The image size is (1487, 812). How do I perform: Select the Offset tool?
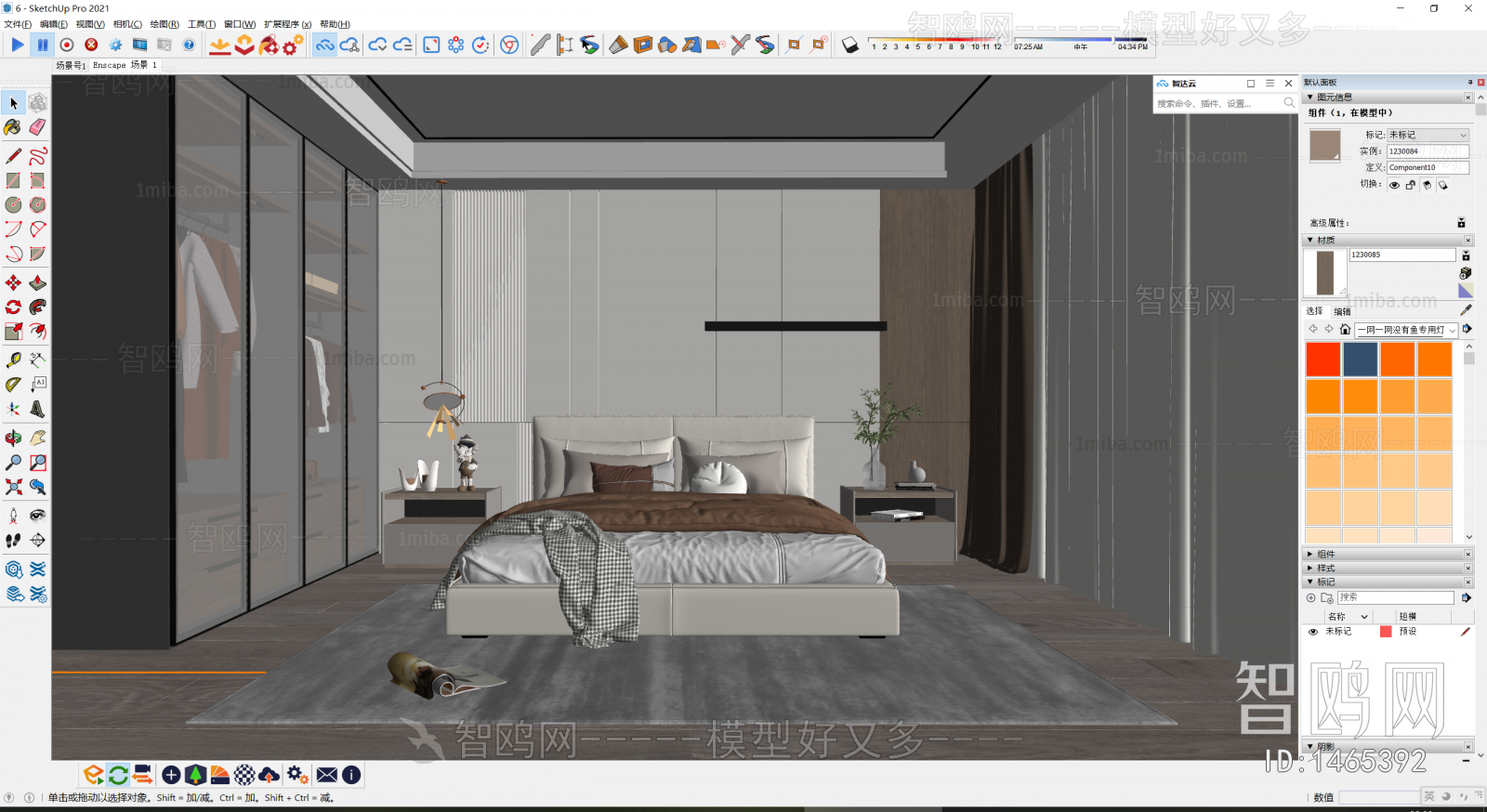pos(37,331)
